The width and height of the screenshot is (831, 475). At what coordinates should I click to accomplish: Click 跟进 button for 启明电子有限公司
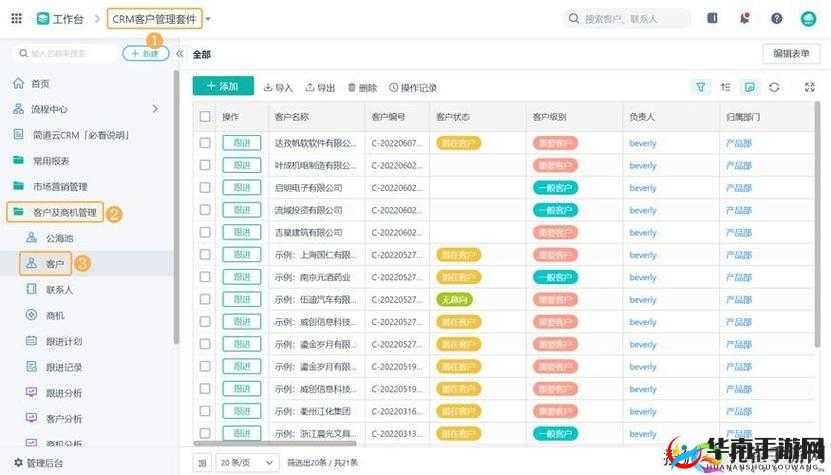(242, 188)
